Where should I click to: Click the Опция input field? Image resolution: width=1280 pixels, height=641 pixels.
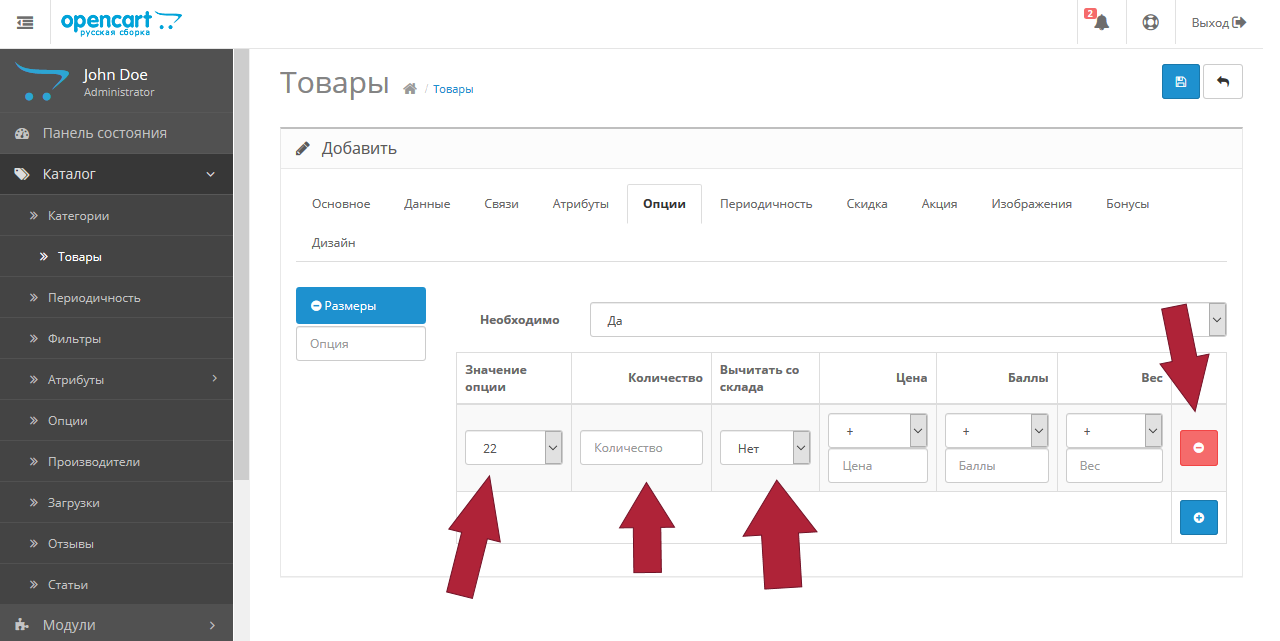tap(361, 343)
